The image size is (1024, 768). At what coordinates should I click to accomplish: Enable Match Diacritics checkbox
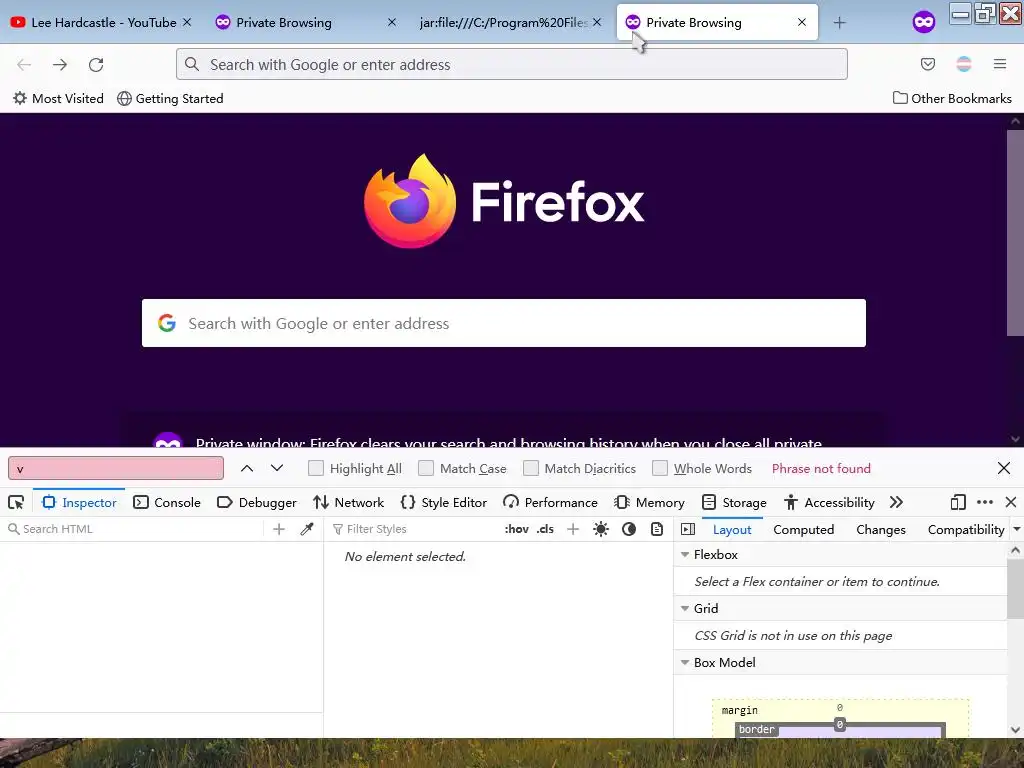point(531,468)
